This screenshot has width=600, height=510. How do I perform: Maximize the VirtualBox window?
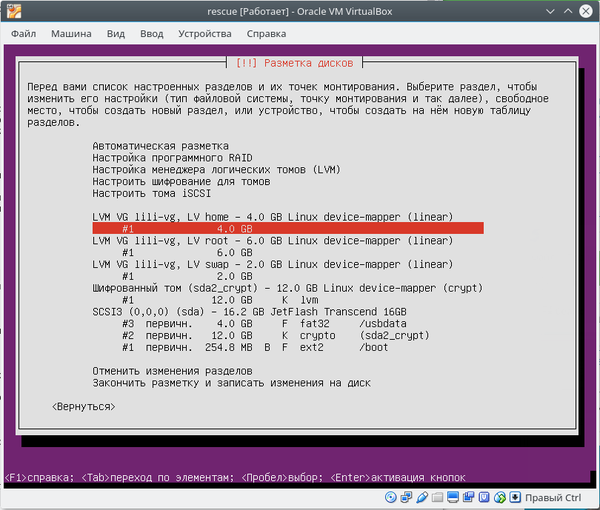568,11
